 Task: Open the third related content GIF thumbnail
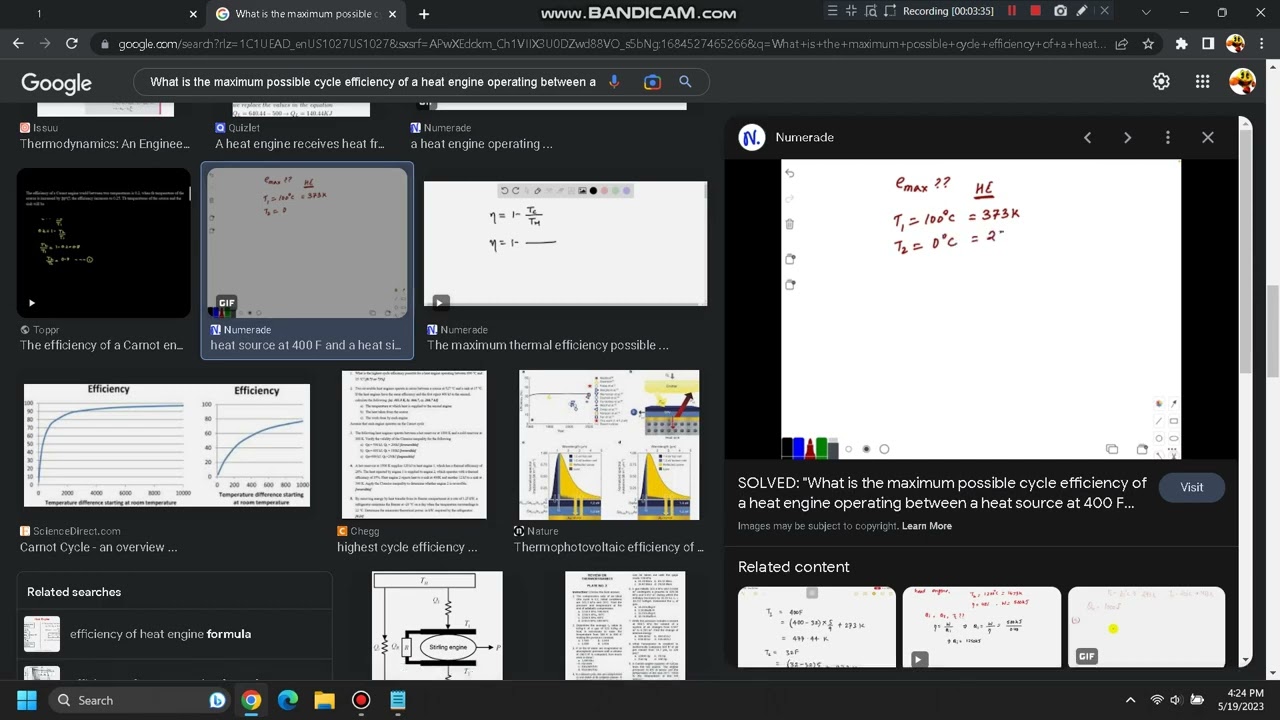click(1146, 627)
